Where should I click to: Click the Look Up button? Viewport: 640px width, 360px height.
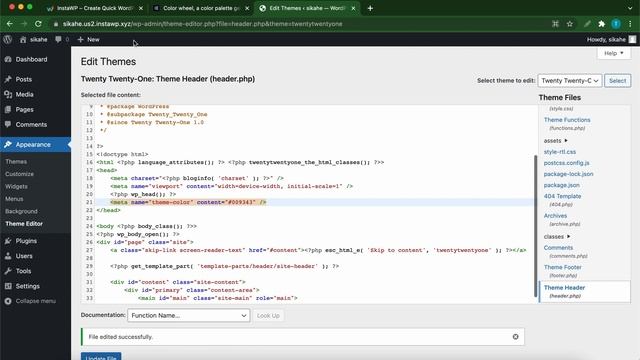(268, 316)
